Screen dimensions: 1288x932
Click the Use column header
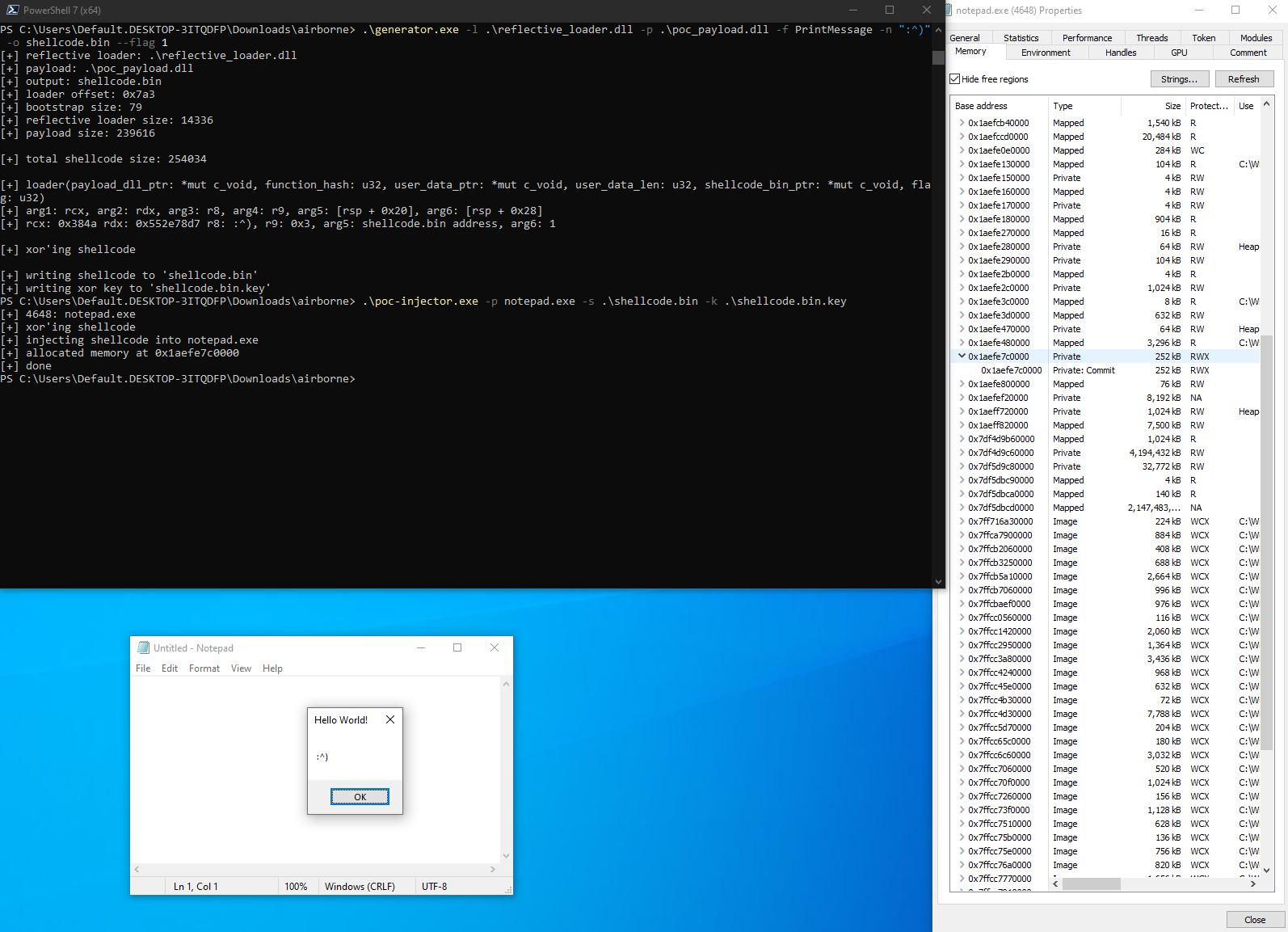coord(1246,106)
